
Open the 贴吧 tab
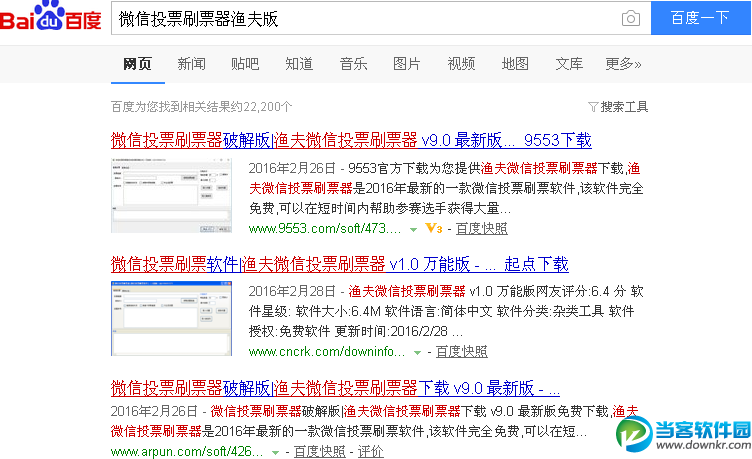(245, 64)
